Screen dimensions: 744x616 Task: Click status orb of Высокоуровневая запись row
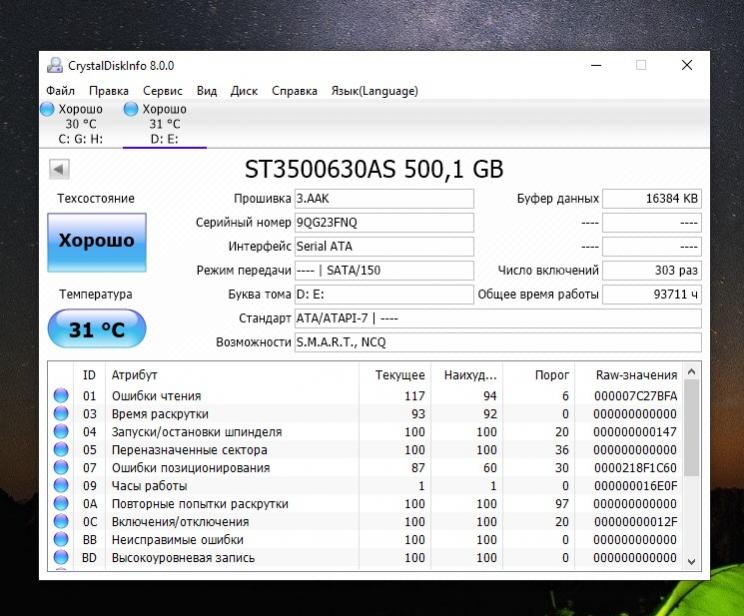[x=61, y=557]
